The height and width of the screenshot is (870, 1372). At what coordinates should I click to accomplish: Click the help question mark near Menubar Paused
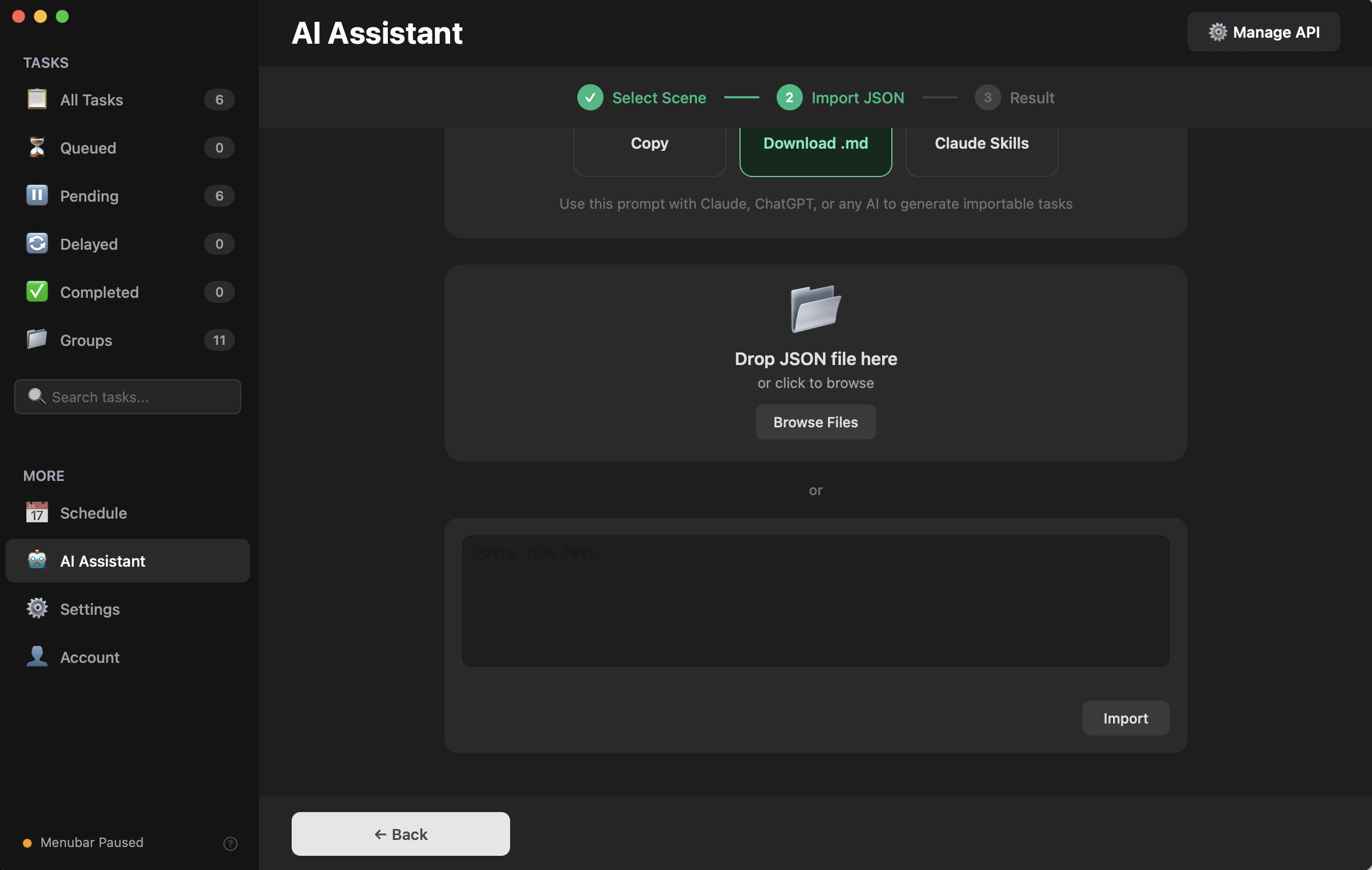click(x=229, y=844)
